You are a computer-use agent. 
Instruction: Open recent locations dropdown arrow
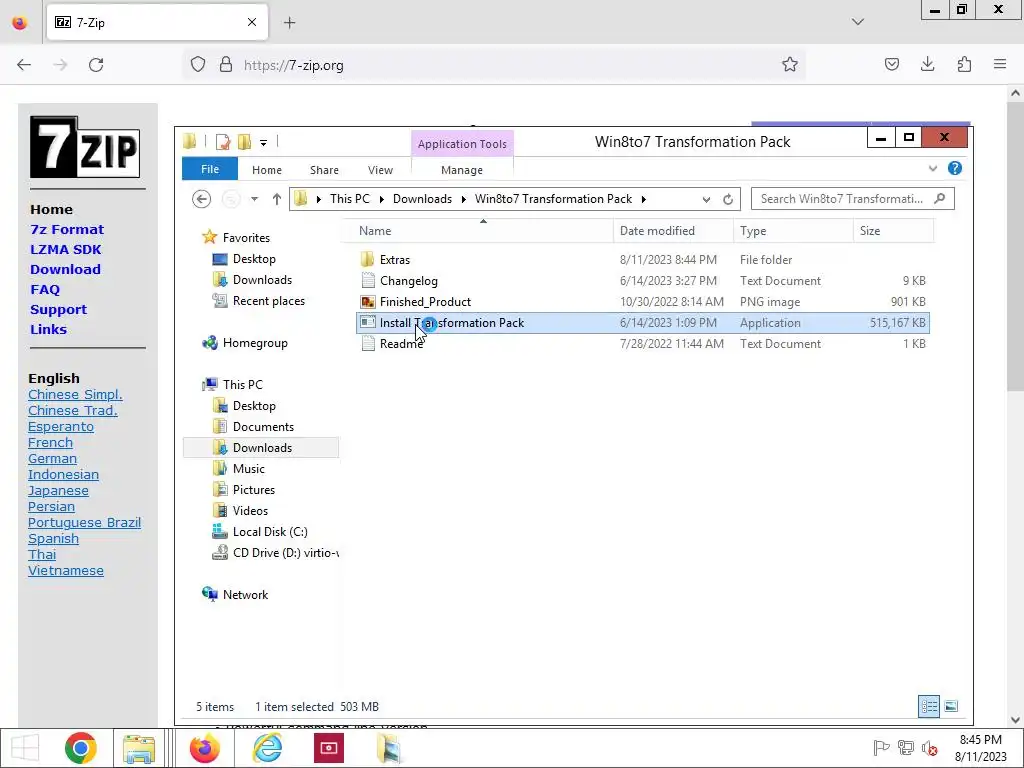(255, 199)
